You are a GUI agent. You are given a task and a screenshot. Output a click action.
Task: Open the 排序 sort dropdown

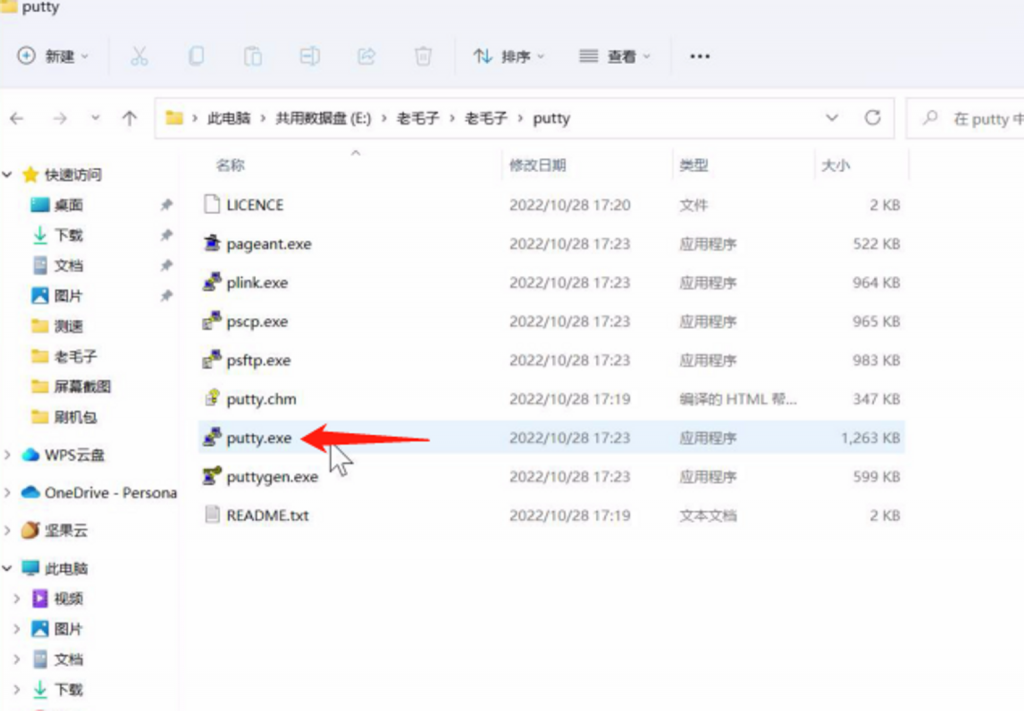coord(509,56)
